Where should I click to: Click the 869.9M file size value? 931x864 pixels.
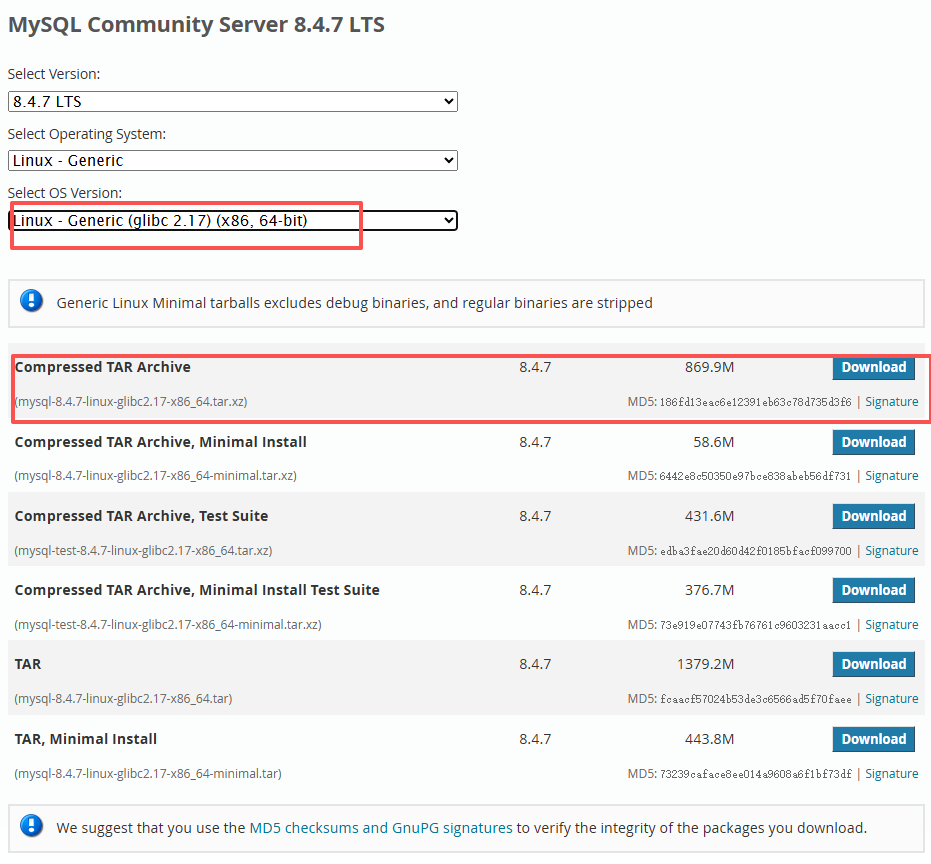709,367
